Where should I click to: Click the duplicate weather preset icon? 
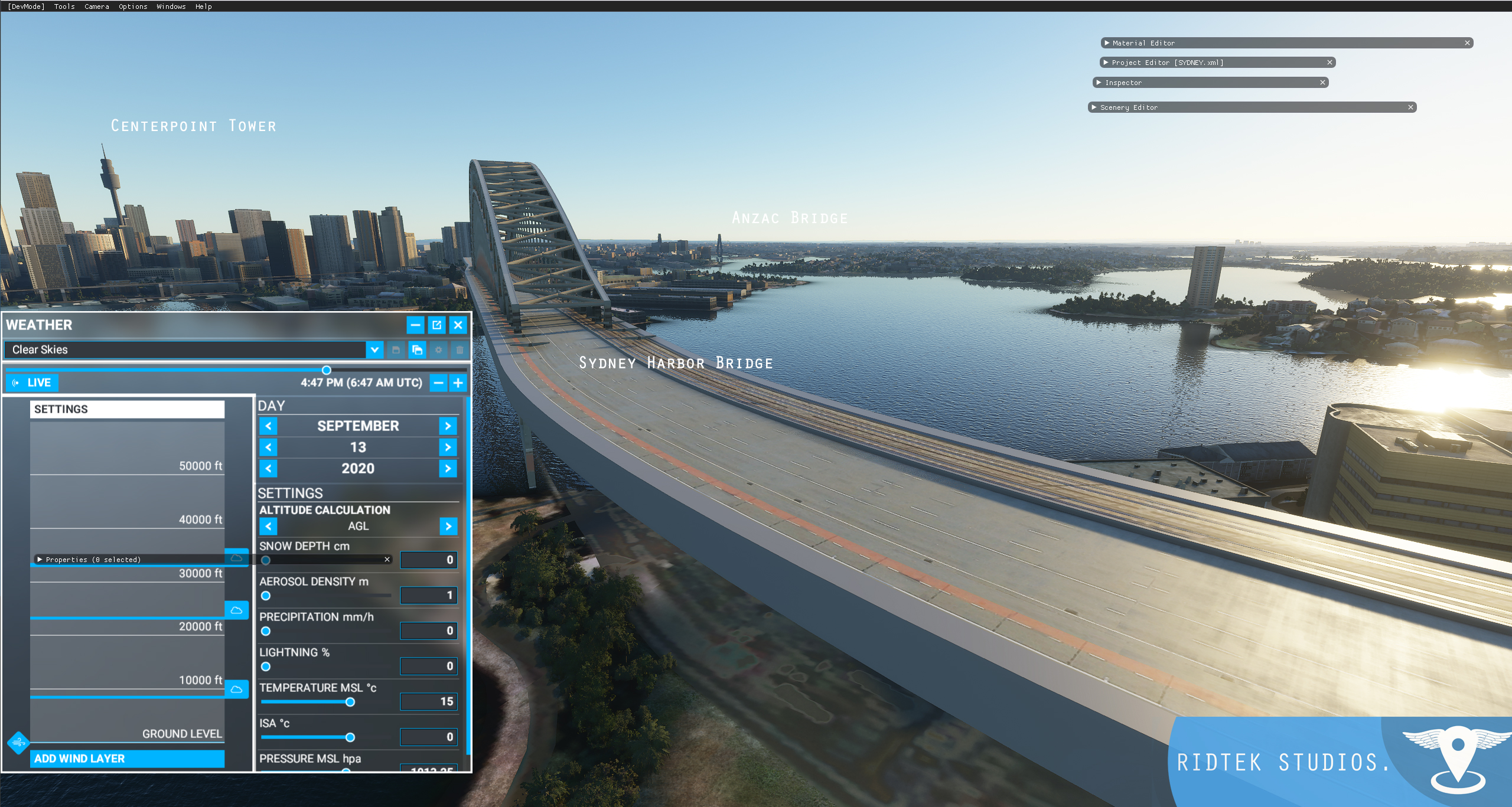(417, 350)
